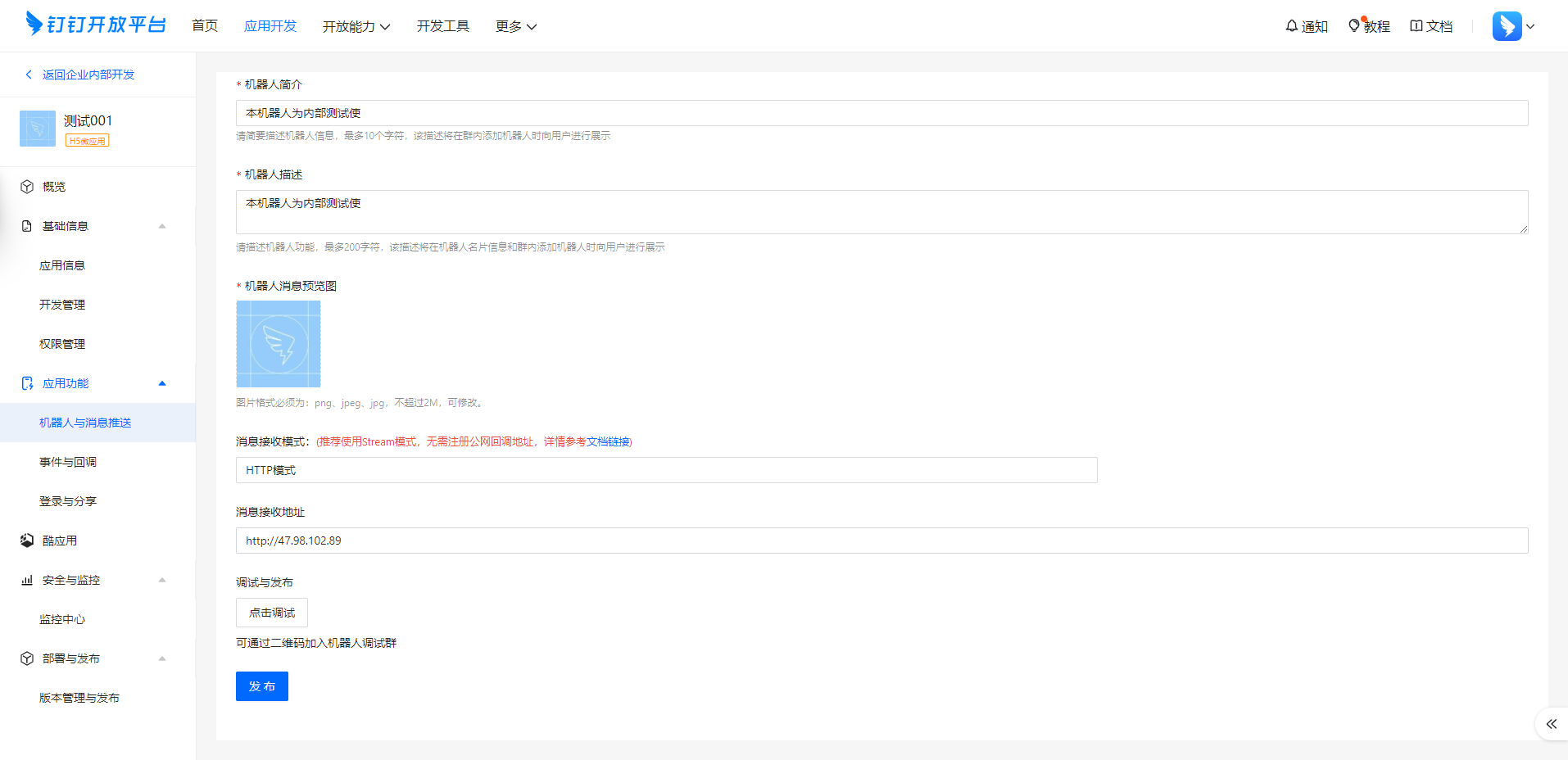This screenshot has width=1568, height=760.
Task: Go to the 首页 navigation tab
Action: [205, 26]
